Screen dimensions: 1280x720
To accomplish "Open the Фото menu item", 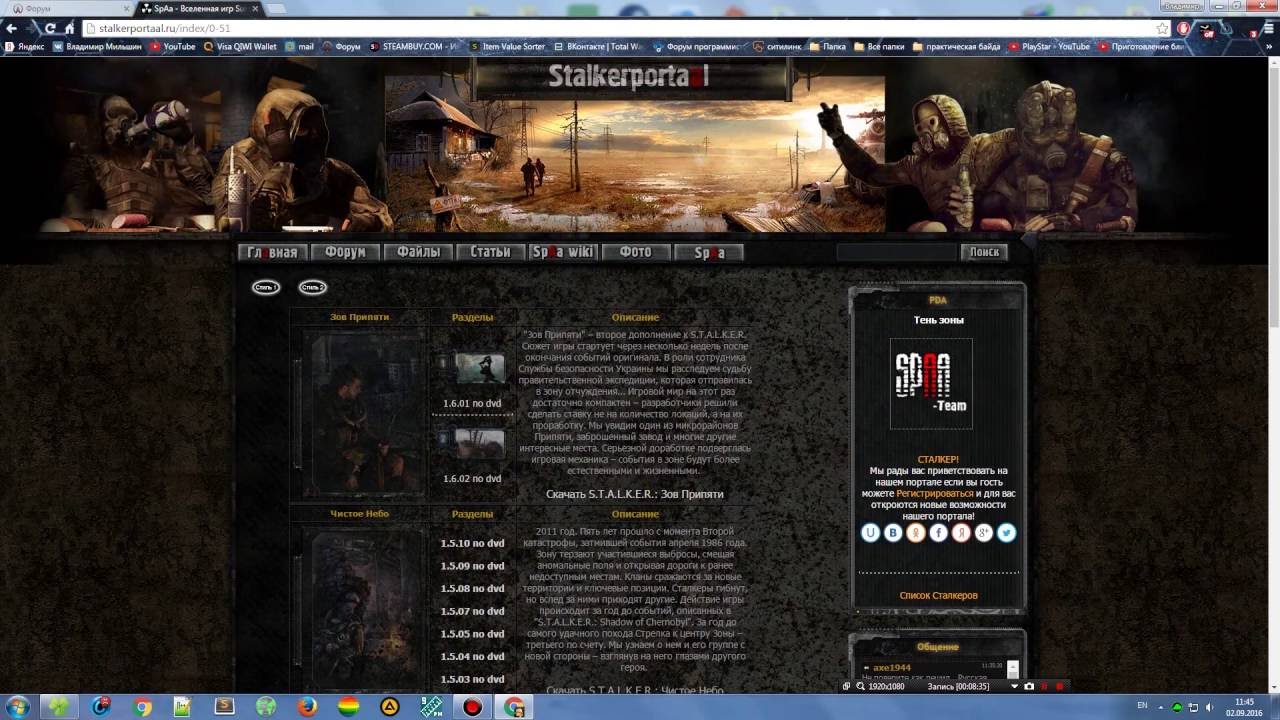I will pyautogui.click(x=636, y=252).
